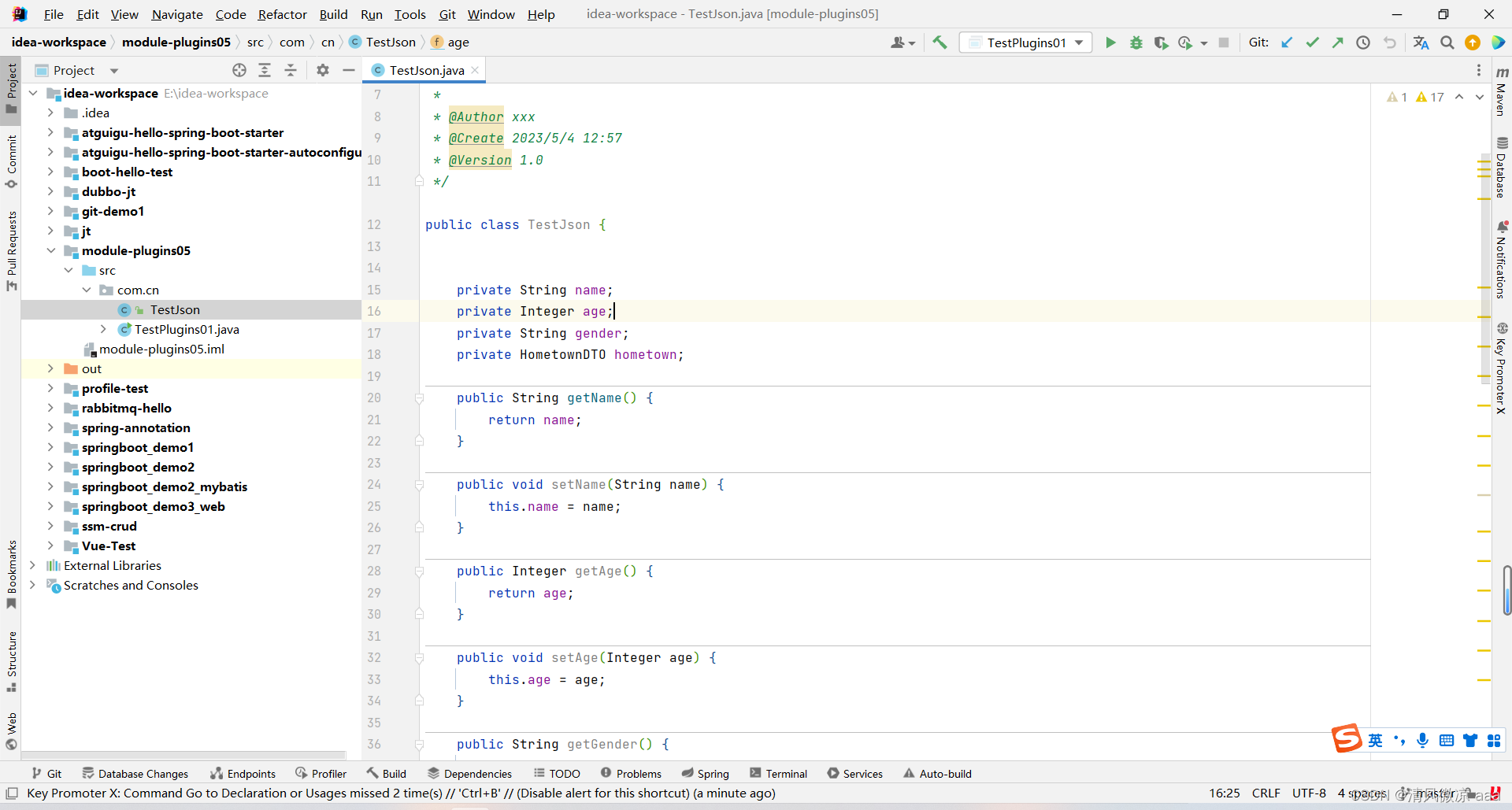Screen dimensions: 1512x810
Task: Click the disabled Stop square icon
Action: (1224, 43)
